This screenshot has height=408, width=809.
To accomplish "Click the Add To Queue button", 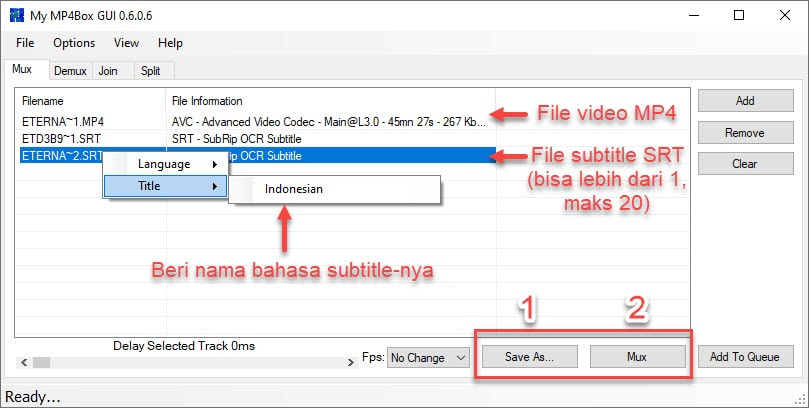I will click(746, 356).
